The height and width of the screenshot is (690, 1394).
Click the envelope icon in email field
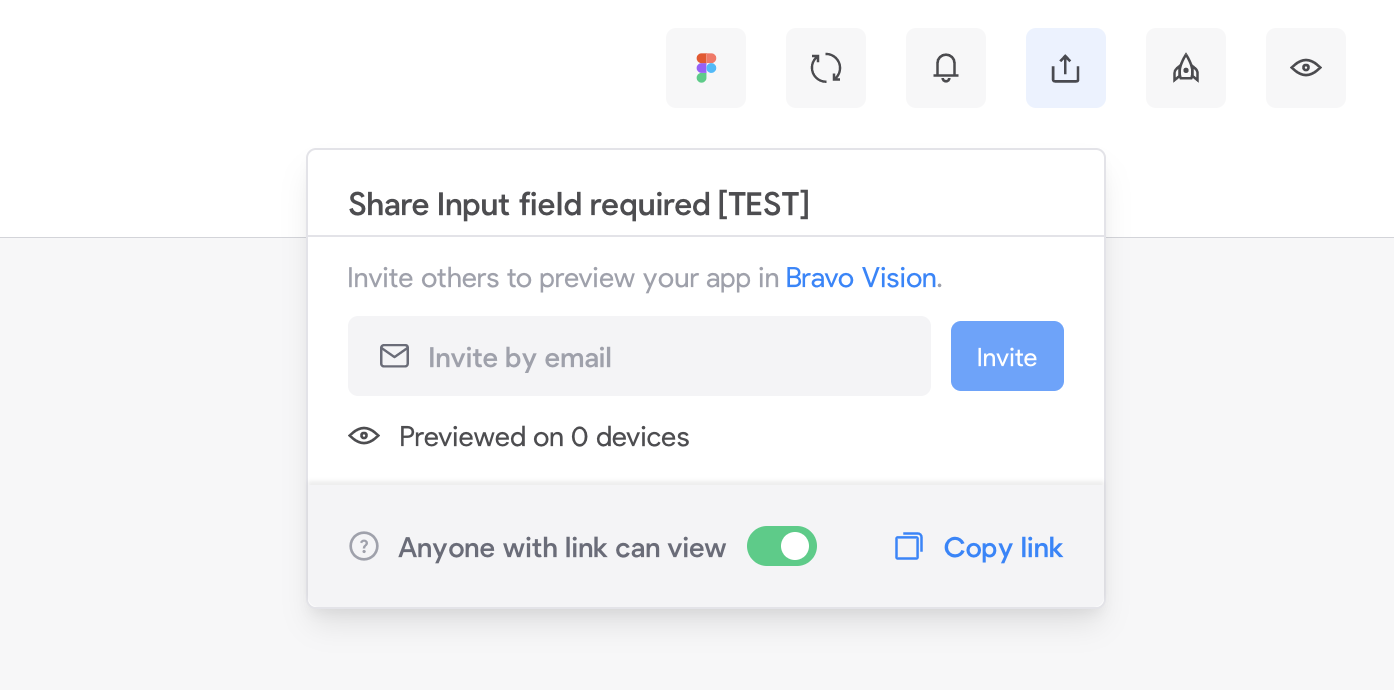click(x=394, y=356)
